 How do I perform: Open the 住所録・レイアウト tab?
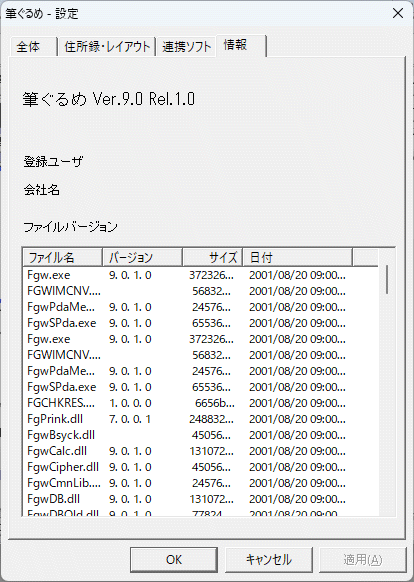107,47
